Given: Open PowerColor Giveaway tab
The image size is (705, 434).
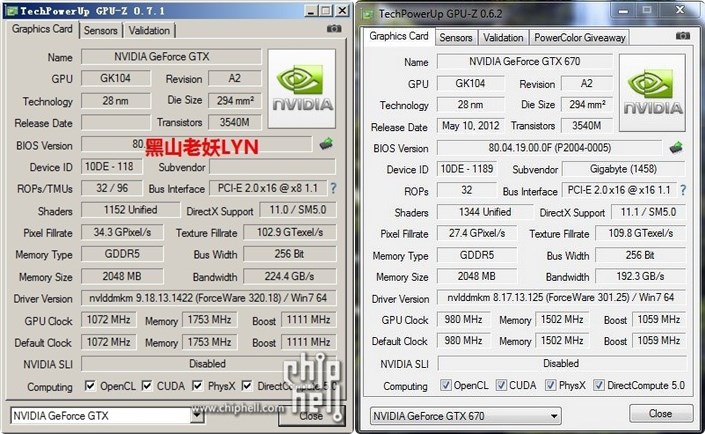Looking at the screenshot, I should point(580,38).
